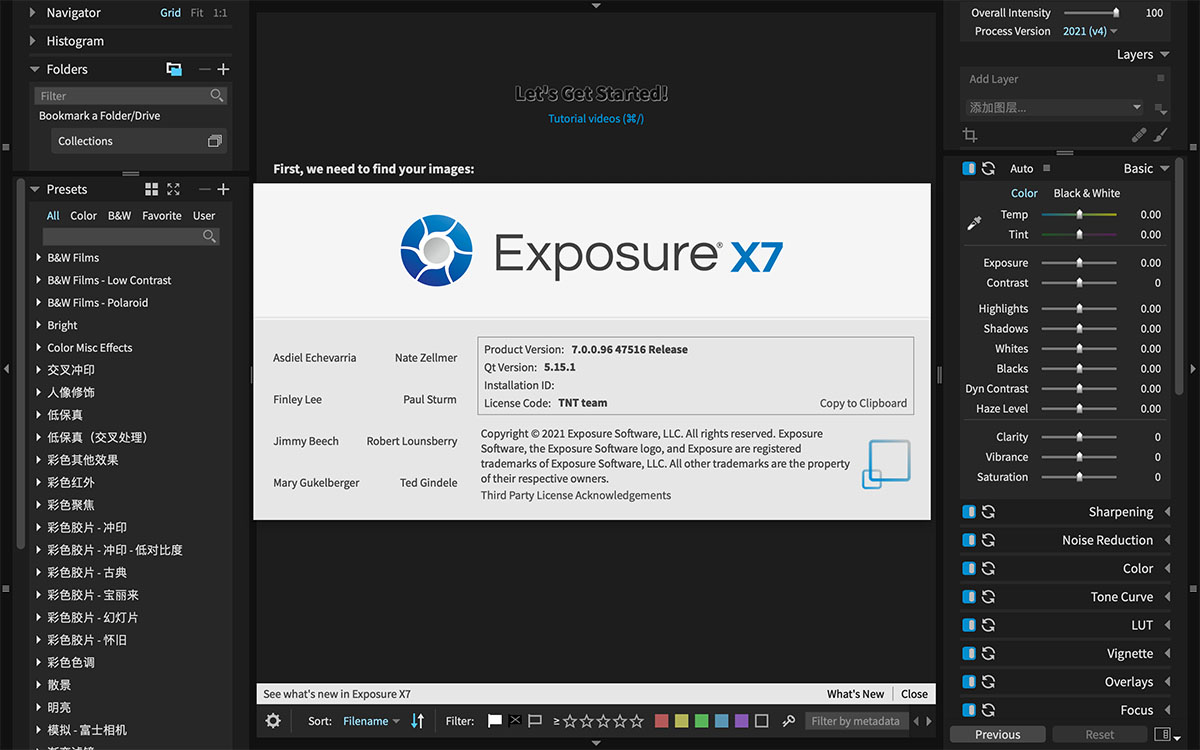Viewport: 1200px width, 750px height.
Task: Click the folder navigation icon in Folders
Action: [x=174, y=69]
